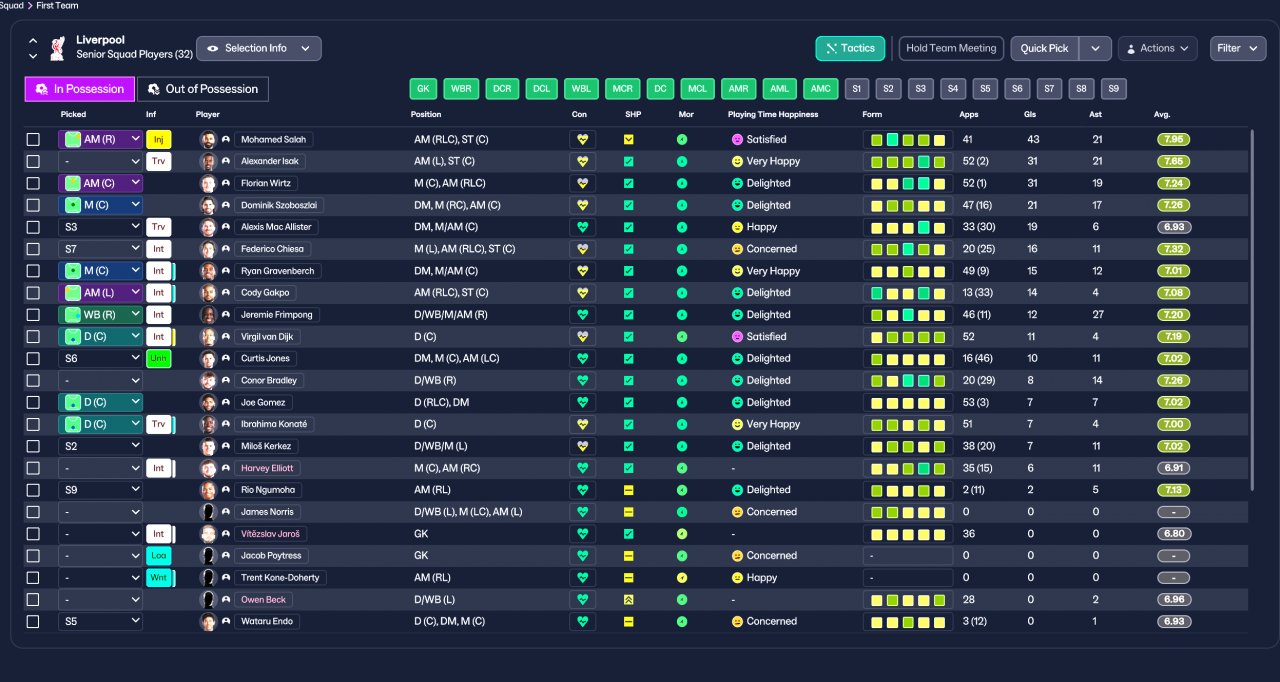Open Jeremie Frimpong's WB (R) picked dropdown
The width and height of the screenshot is (1280, 682).
101,315
